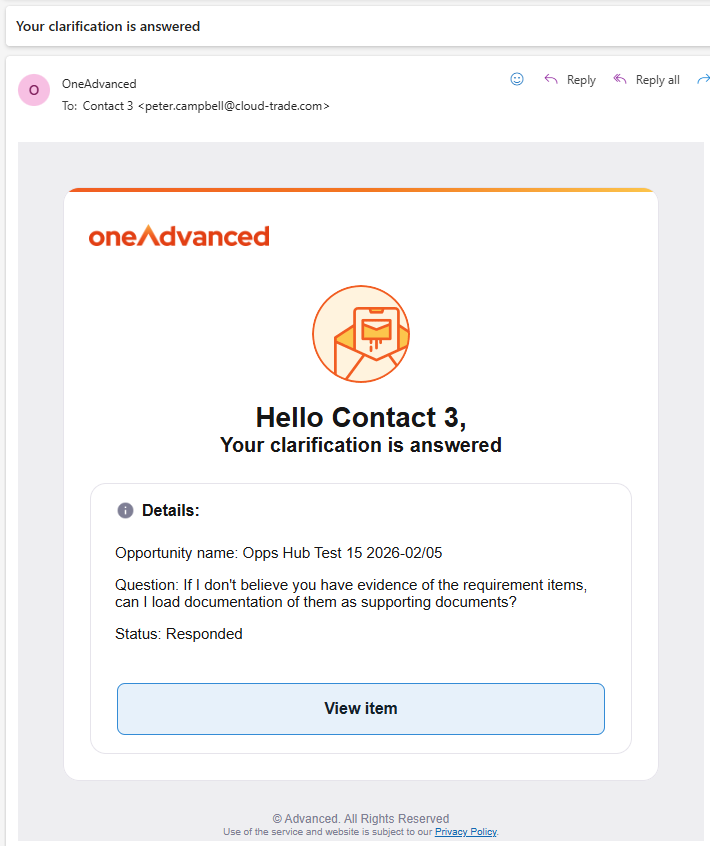Open the Privacy Policy link
Image resolution: width=710 pixels, height=846 pixels.
[x=465, y=832]
